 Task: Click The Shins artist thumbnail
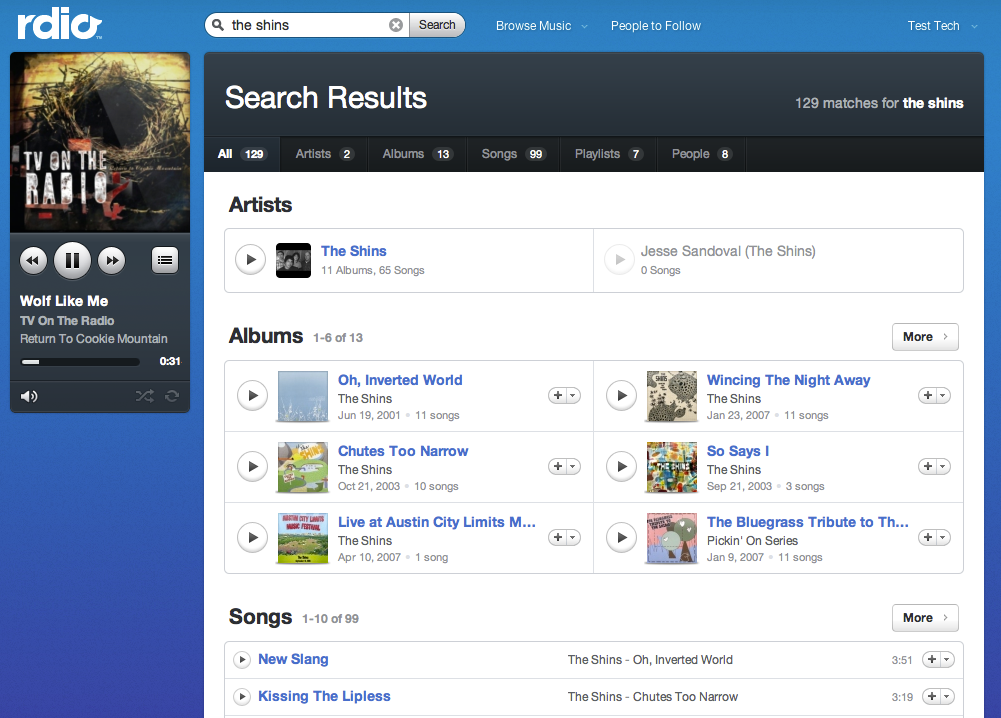[x=294, y=260]
